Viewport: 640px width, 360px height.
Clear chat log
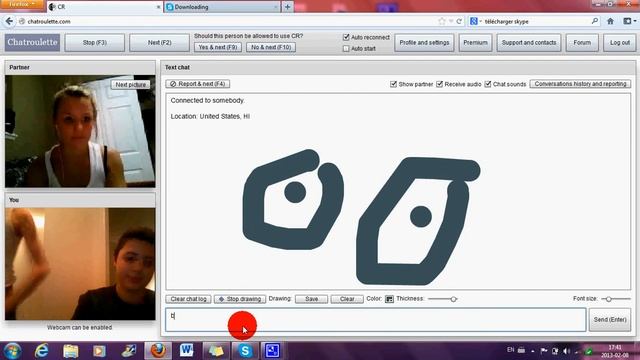[x=189, y=299]
